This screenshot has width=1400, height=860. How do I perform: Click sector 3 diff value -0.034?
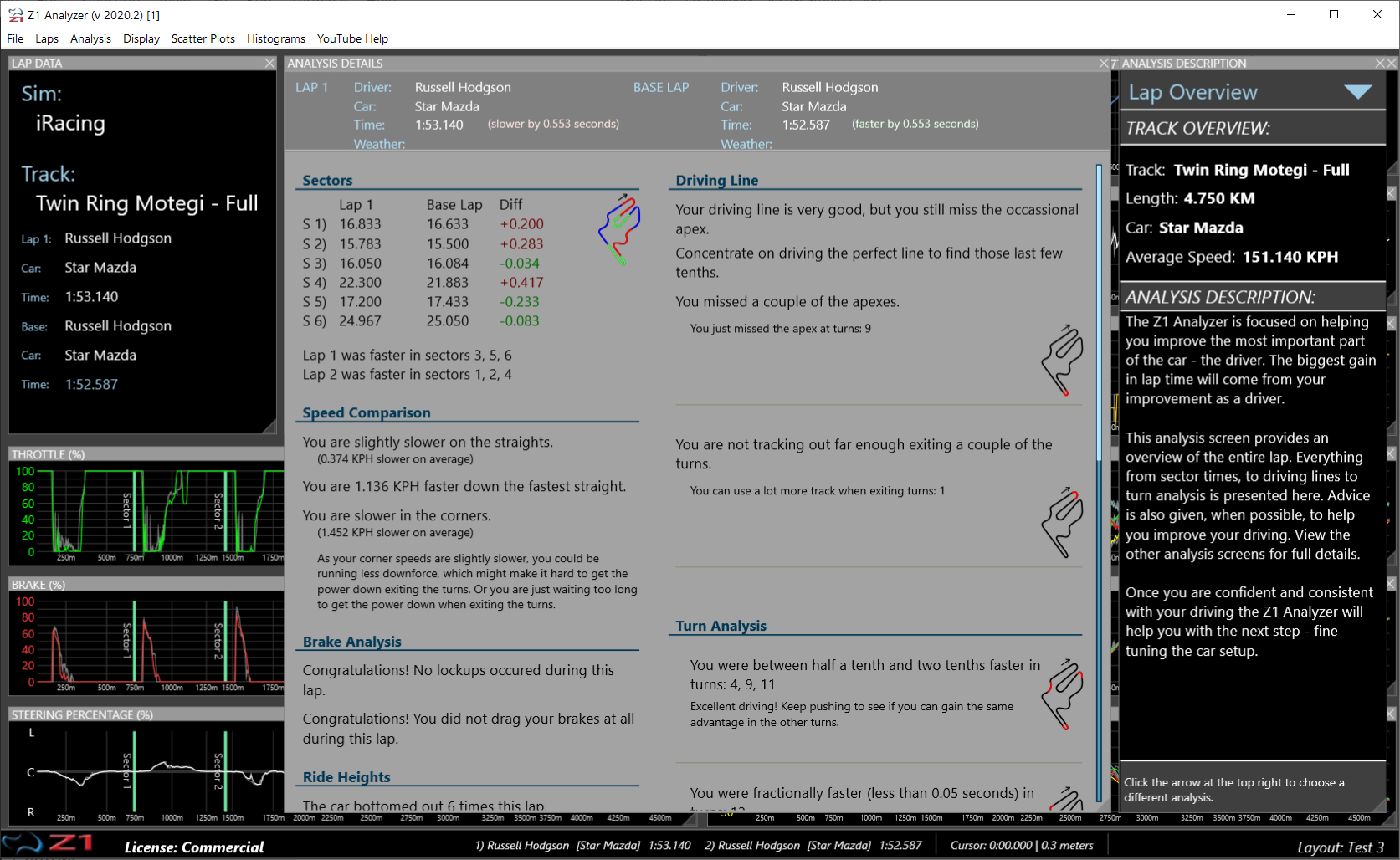pyautogui.click(x=520, y=264)
